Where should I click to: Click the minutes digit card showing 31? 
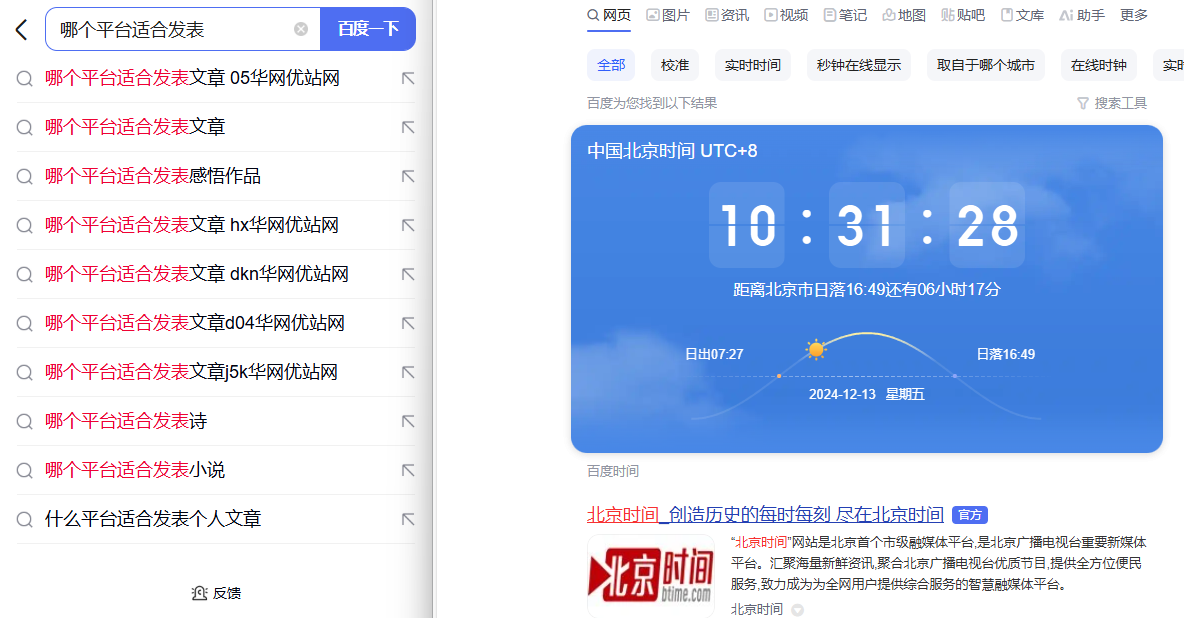866,224
